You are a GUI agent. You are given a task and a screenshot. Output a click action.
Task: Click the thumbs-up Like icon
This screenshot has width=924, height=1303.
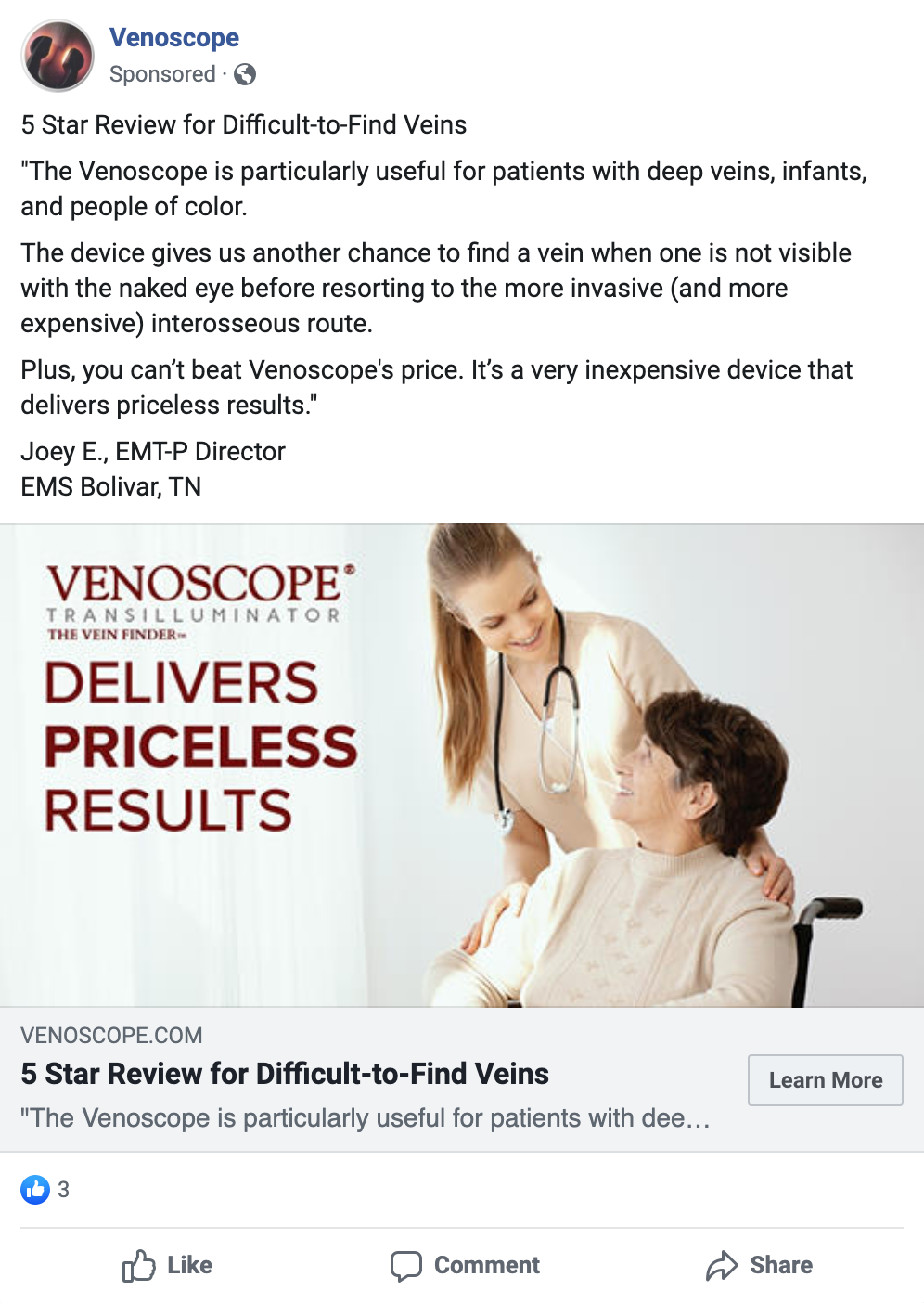pyautogui.click(x=139, y=1265)
